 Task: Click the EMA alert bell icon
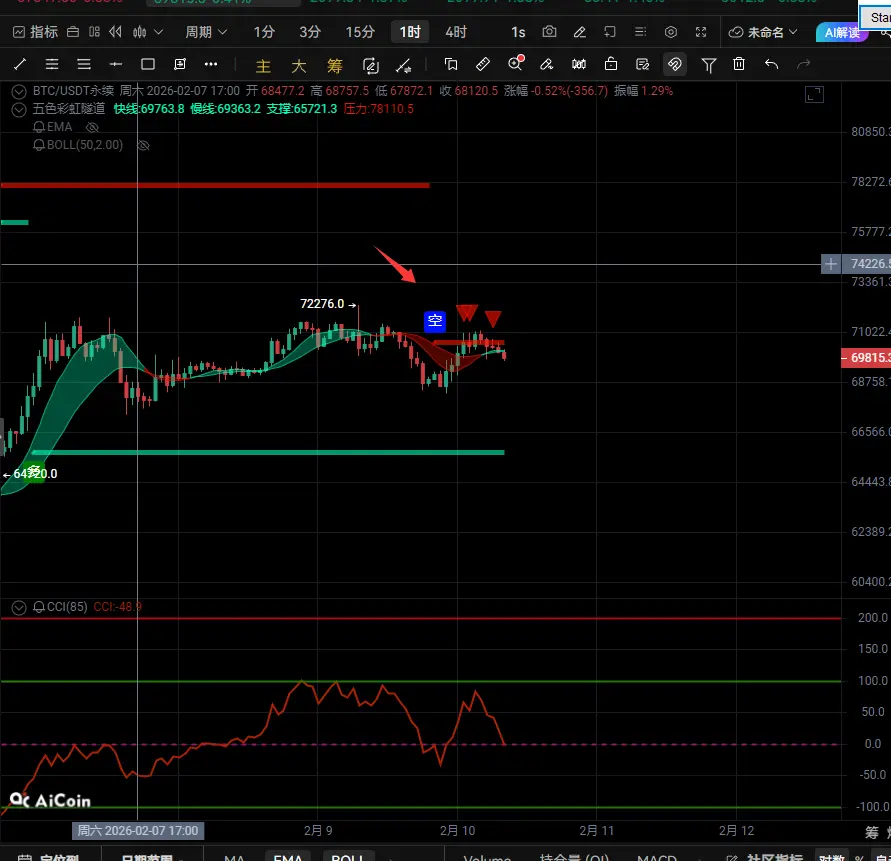[x=39, y=127]
